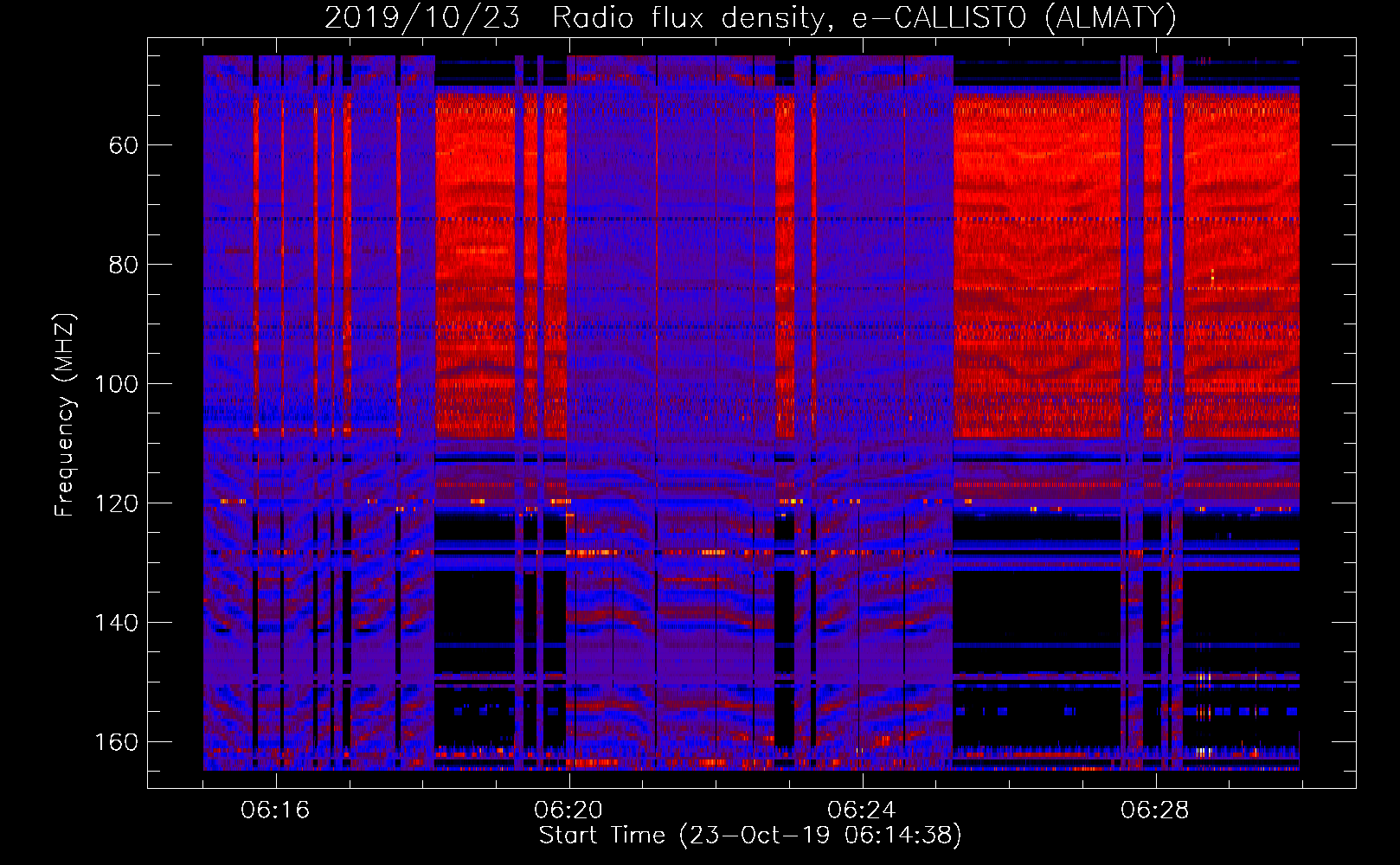Click the frequency tick label '160'
The height and width of the screenshot is (865, 1400).
tap(116, 742)
